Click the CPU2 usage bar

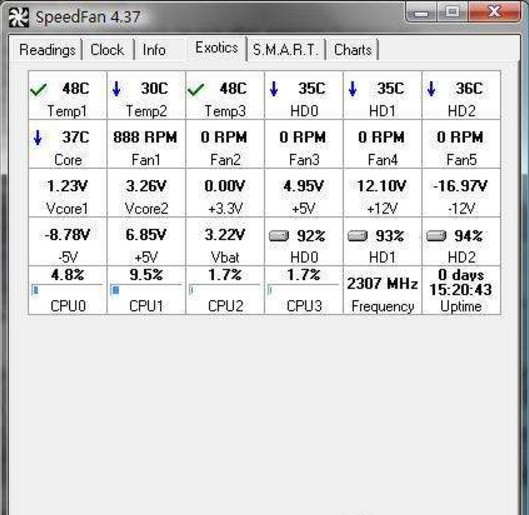tap(224, 290)
